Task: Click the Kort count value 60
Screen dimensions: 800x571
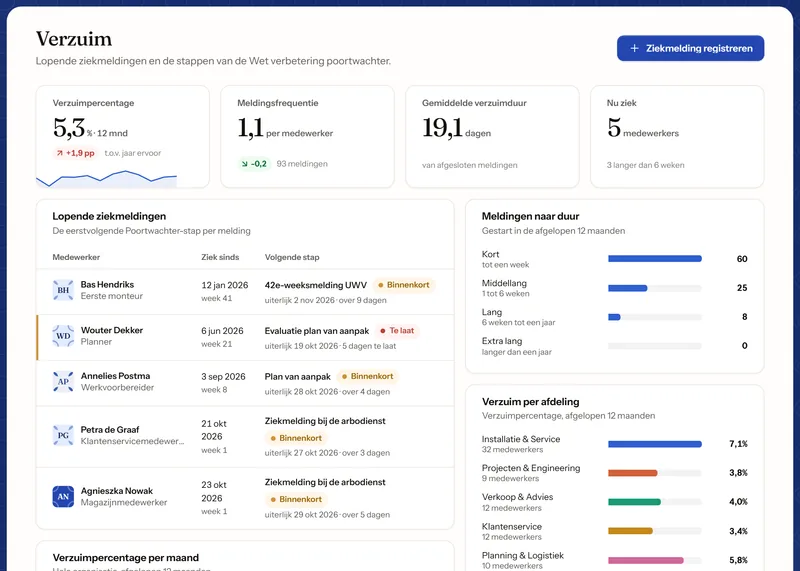Action: coord(742,259)
